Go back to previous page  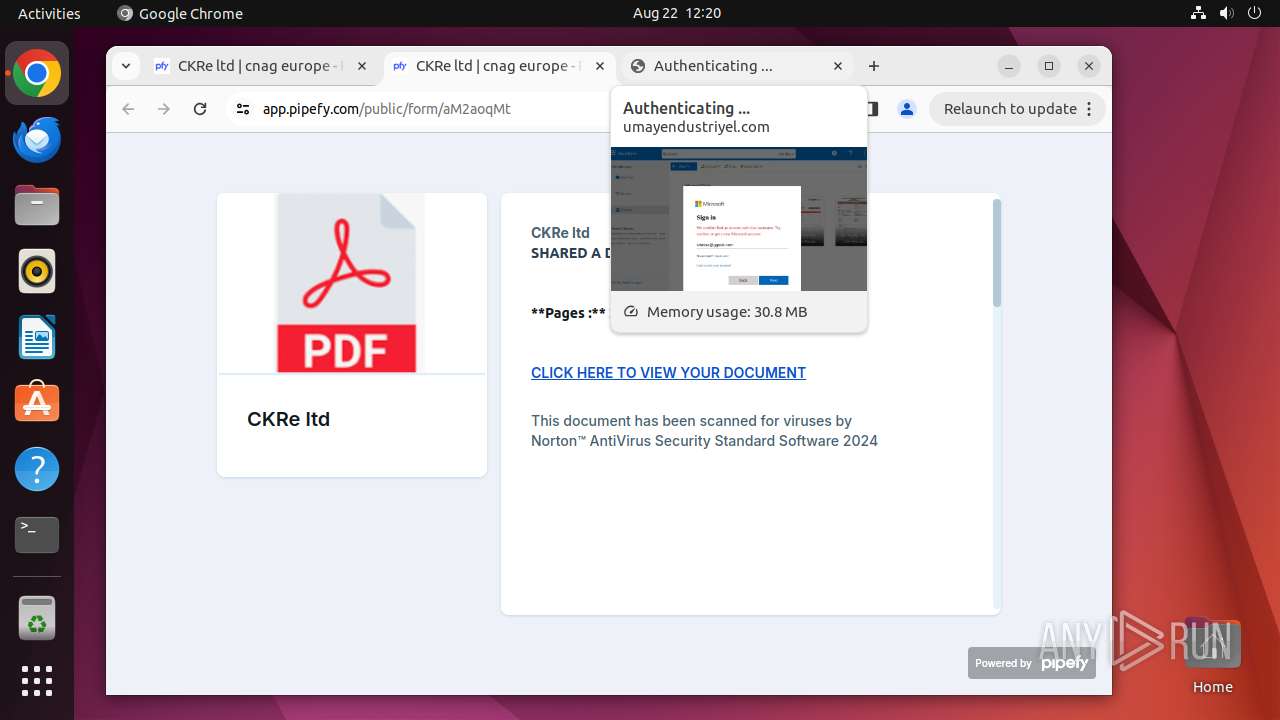pos(128,109)
